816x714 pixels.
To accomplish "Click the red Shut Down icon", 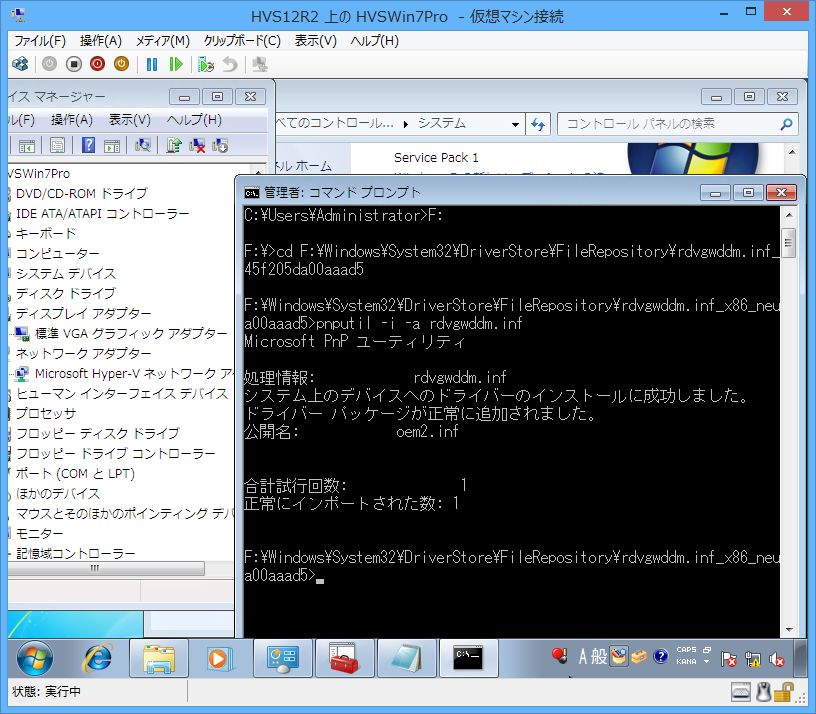I will click(97, 64).
